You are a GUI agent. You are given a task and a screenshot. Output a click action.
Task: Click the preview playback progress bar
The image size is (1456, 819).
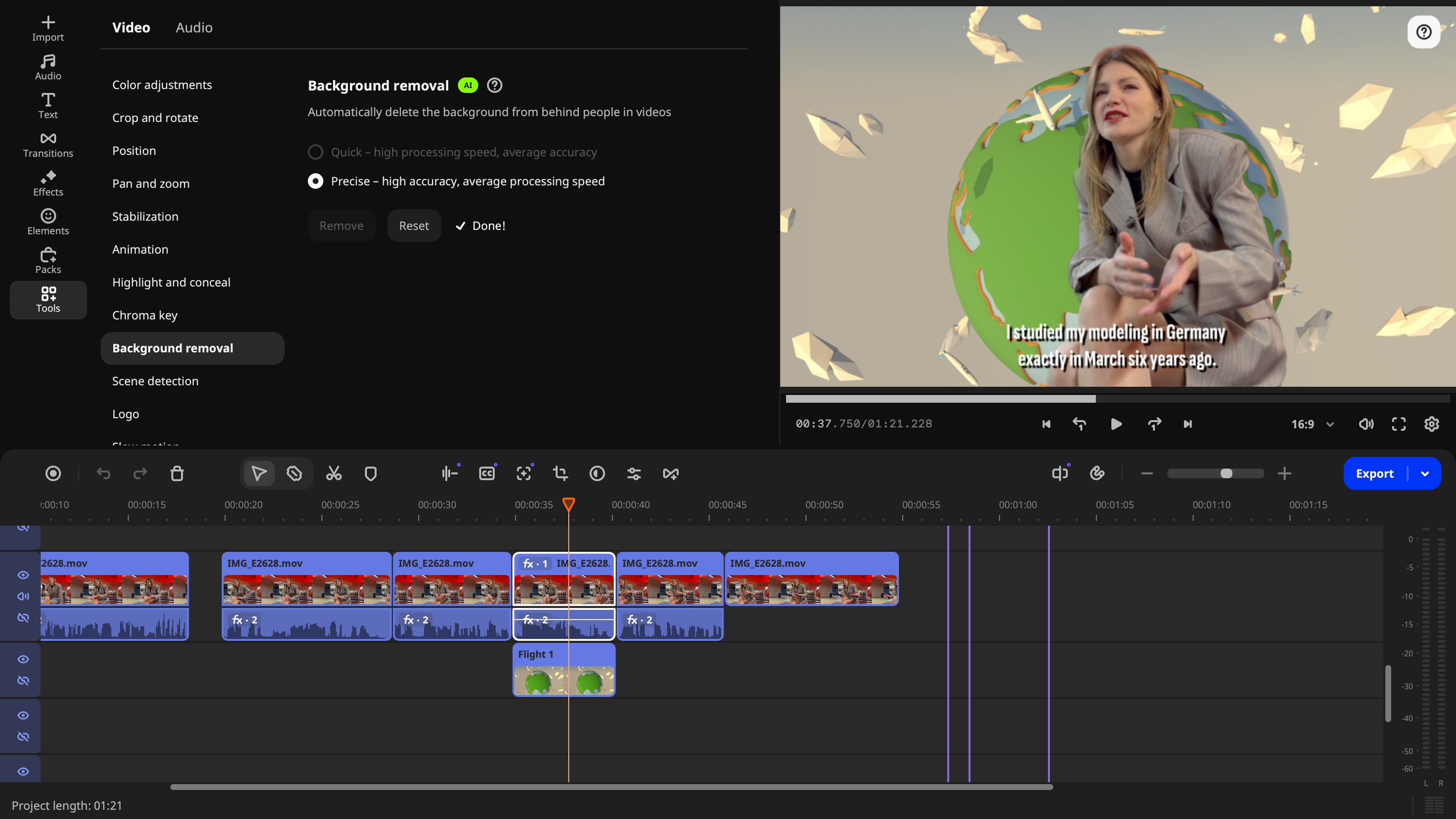click(1118, 399)
